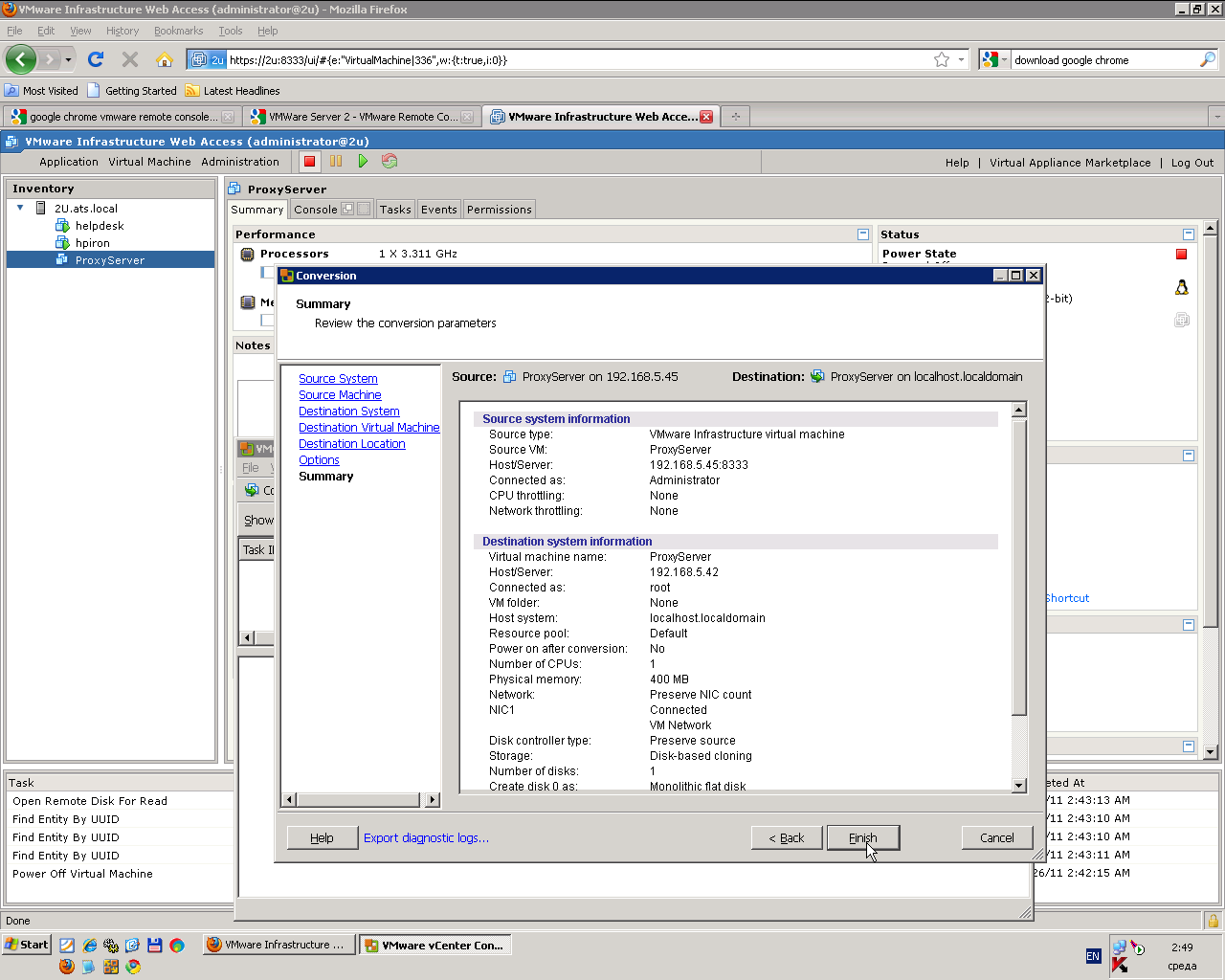This screenshot has height=980, width=1225.
Task: Click the Firefox quick launch icon
Action: point(66,967)
